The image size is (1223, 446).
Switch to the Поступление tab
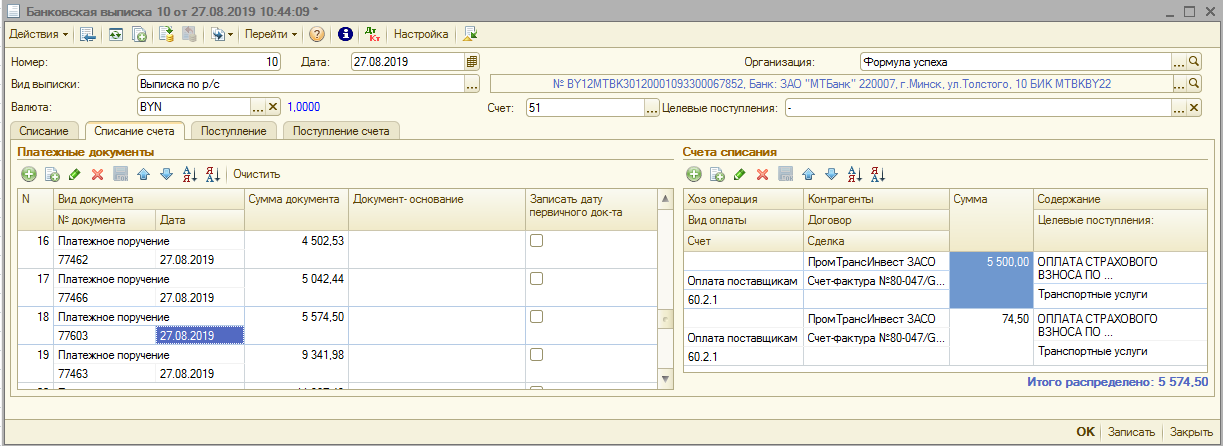233,131
